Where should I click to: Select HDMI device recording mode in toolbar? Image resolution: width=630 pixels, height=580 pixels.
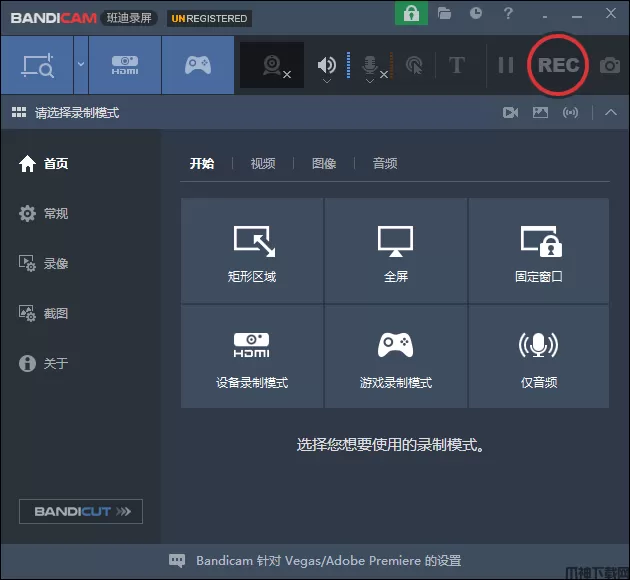pyautogui.click(x=125, y=65)
